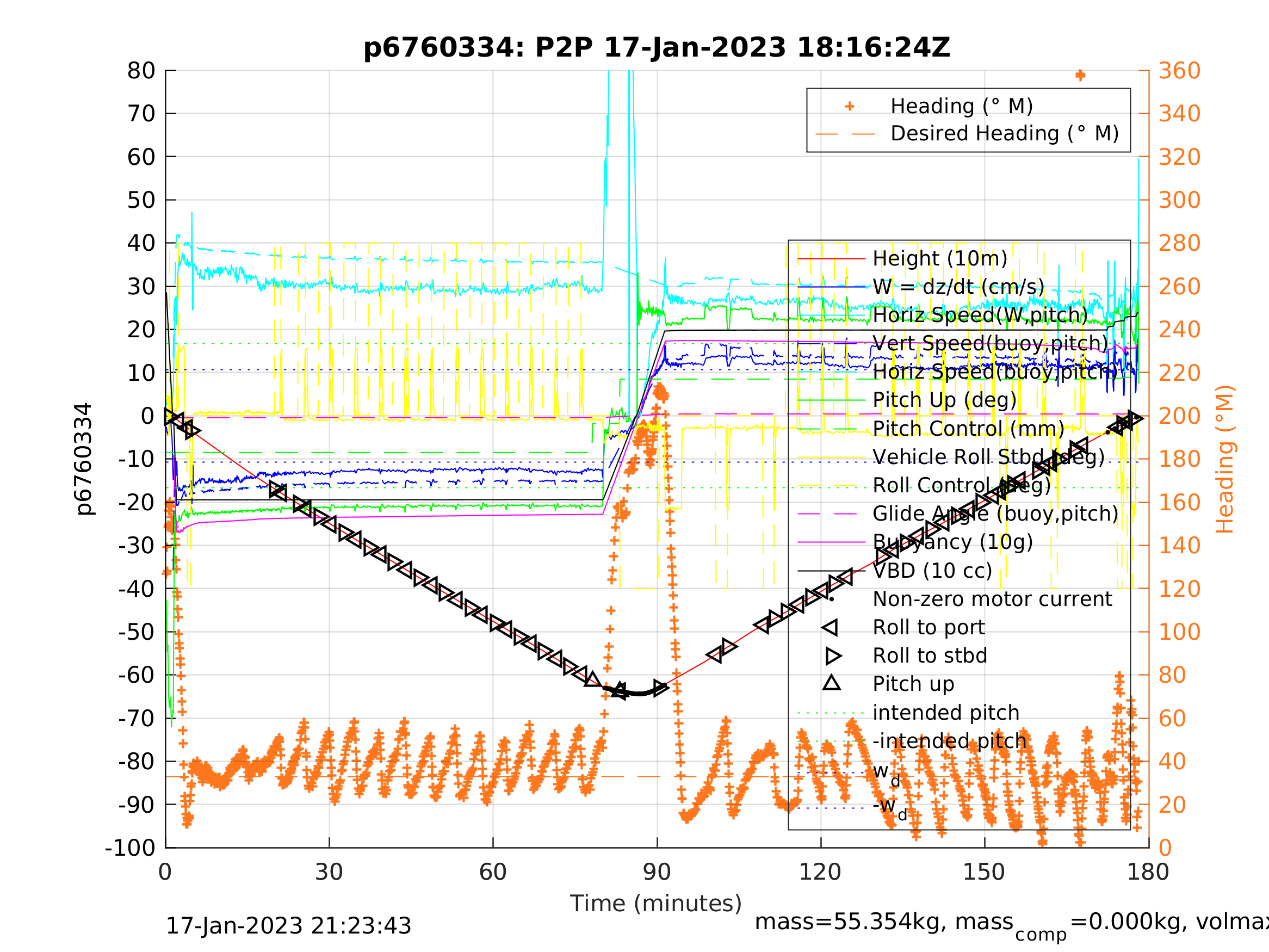
Task: Click the 'intended pitch' legend entry without minus sign
Action: (946, 712)
